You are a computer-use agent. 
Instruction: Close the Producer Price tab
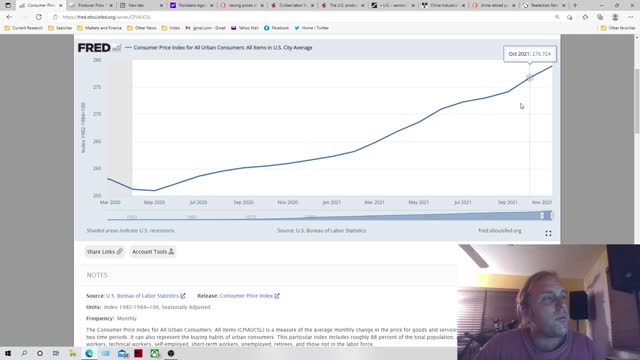(x=111, y=5)
